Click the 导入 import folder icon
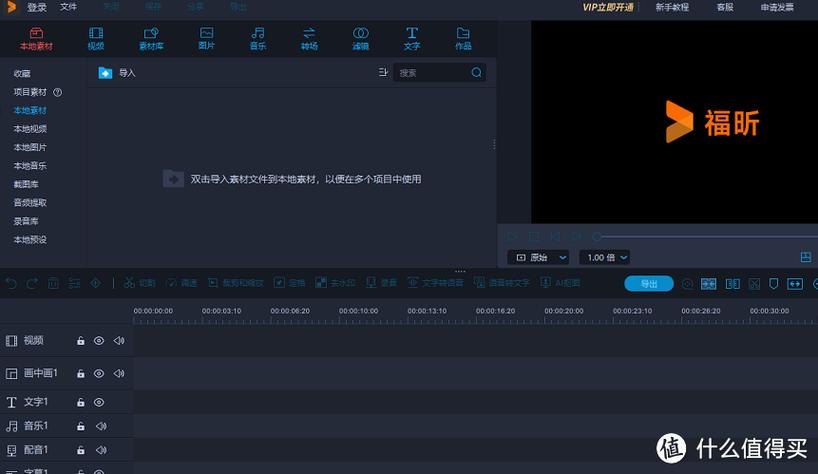The height and width of the screenshot is (474, 818). [105, 73]
